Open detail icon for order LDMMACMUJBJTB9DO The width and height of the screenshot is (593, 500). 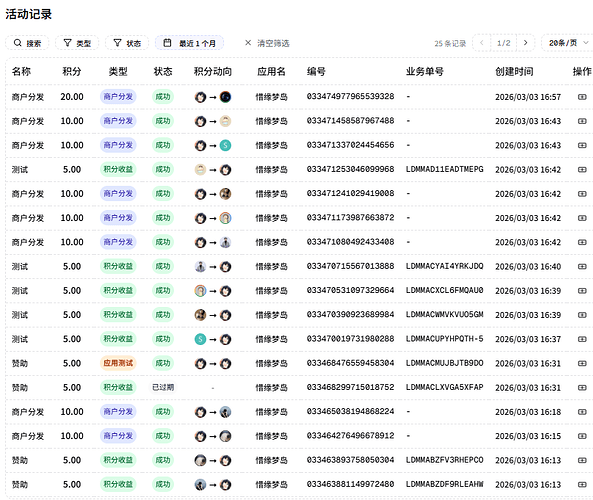pyautogui.click(x=582, y=363)
